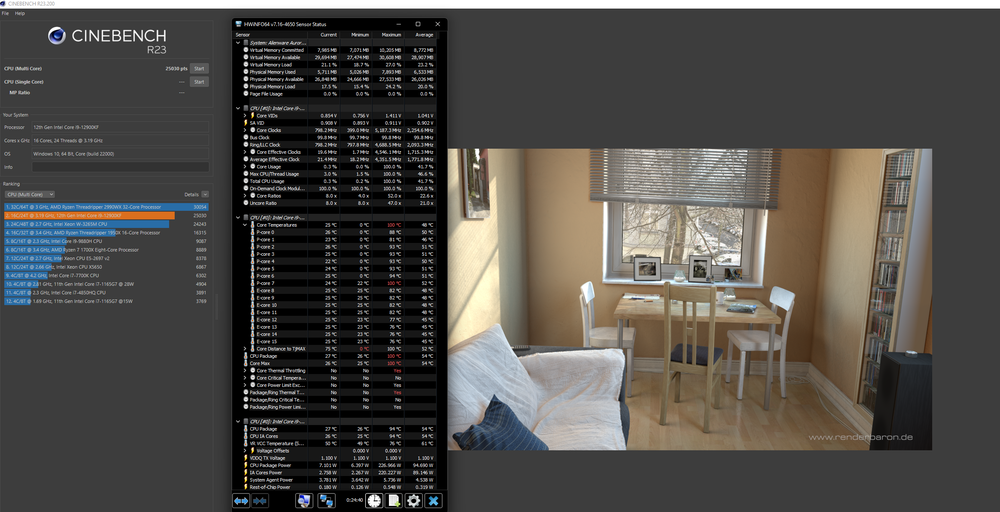The width and height of the screenshot is (1000, 512).
Task: Click the expand columns blue arrows icon
Action: pos(241,500)
